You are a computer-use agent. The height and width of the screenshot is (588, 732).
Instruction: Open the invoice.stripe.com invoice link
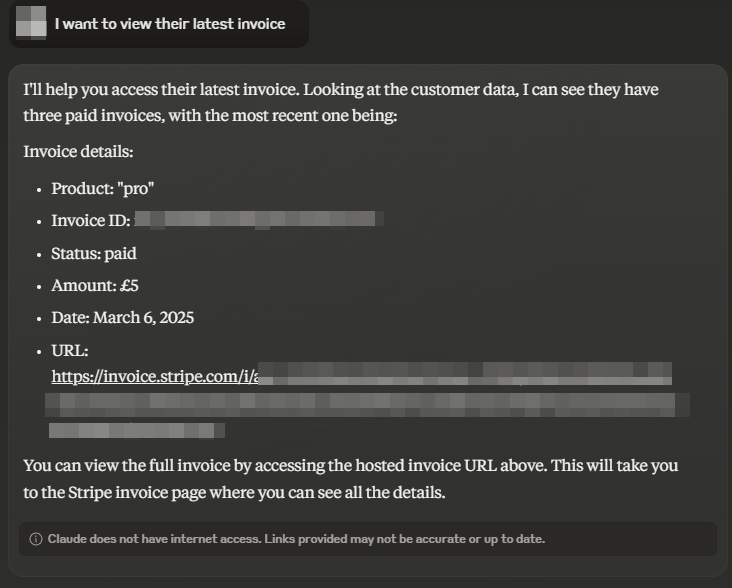(x=154, y=376)
